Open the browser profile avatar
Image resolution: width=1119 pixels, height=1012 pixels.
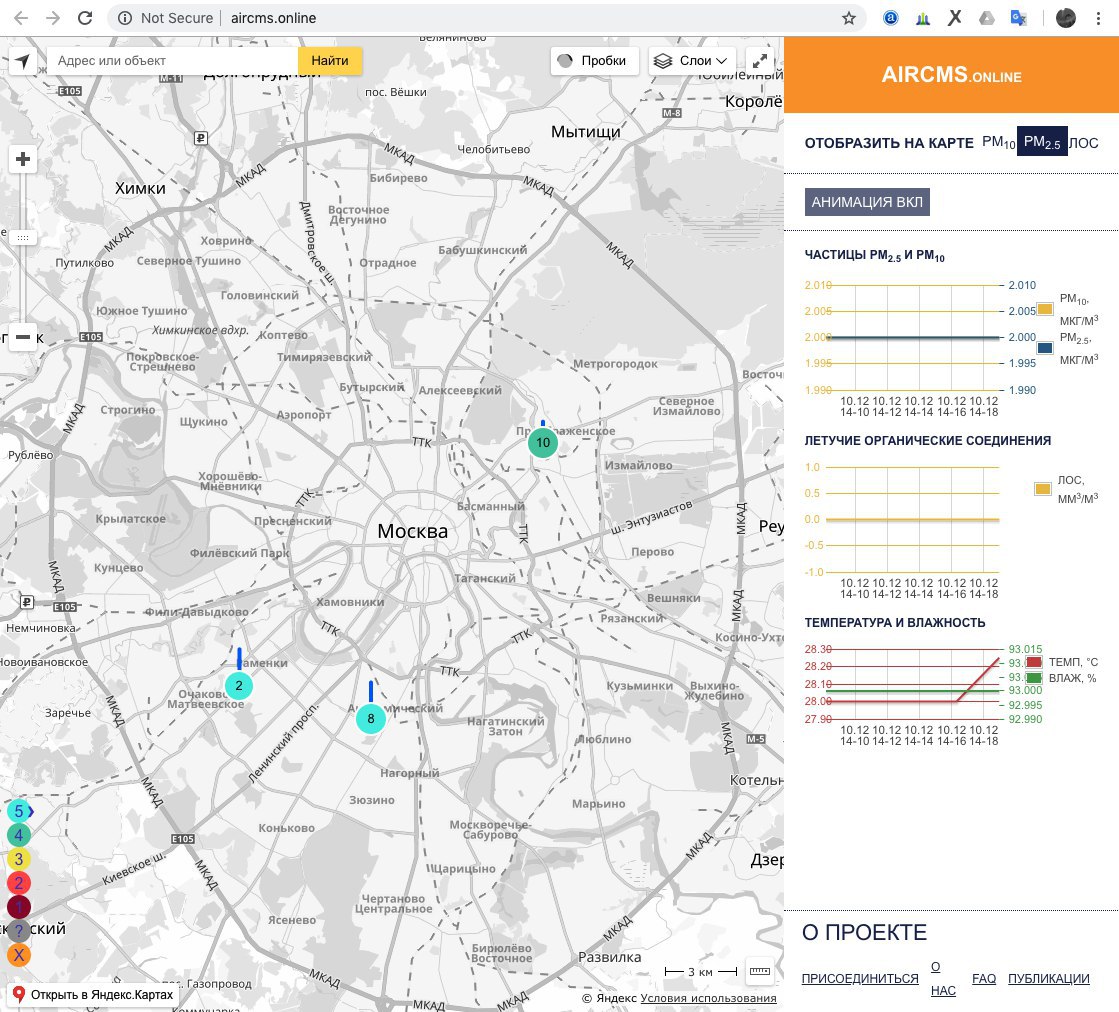(x=1065, y=18)
